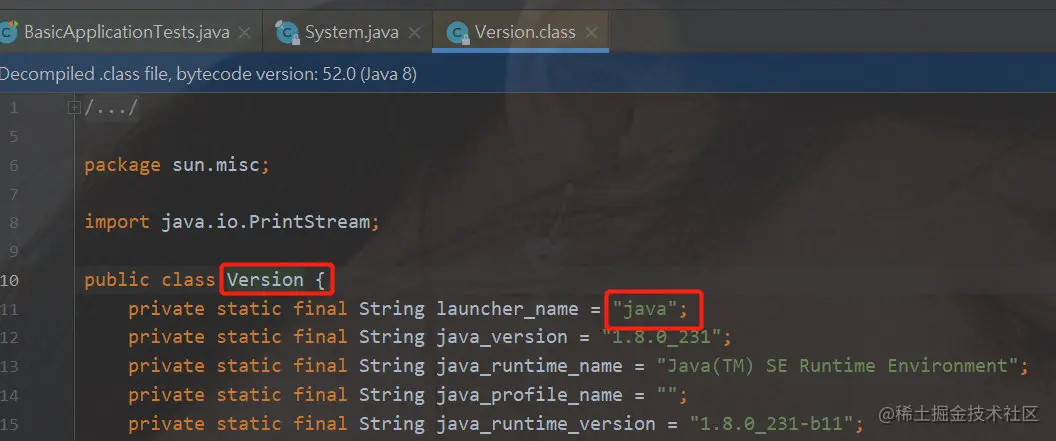Viewport: 1056px width, 441px height.
Task: Click the "java" string literal
Action: click(x=645, y=309)
